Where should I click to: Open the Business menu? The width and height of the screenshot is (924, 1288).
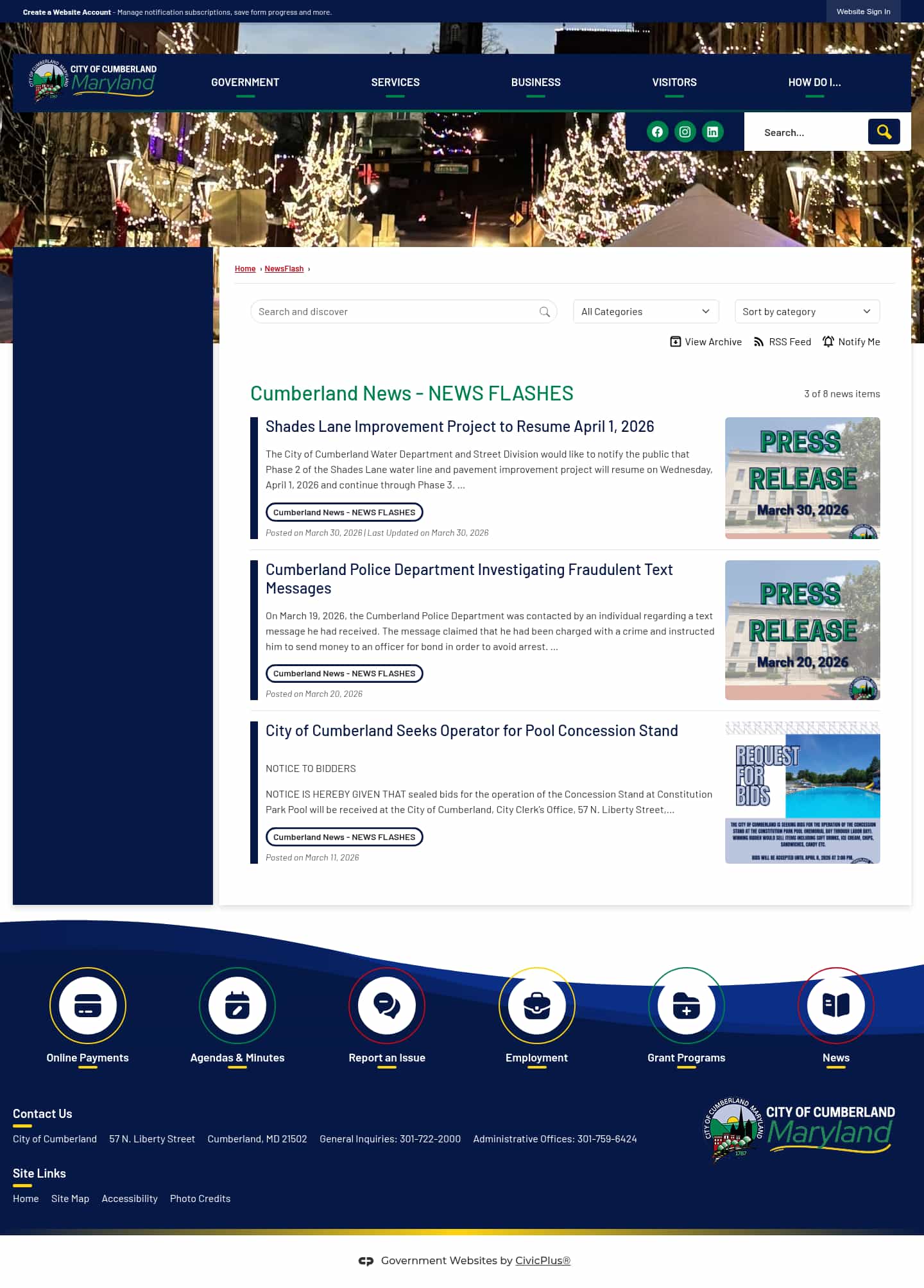click(x=536, y=82)
